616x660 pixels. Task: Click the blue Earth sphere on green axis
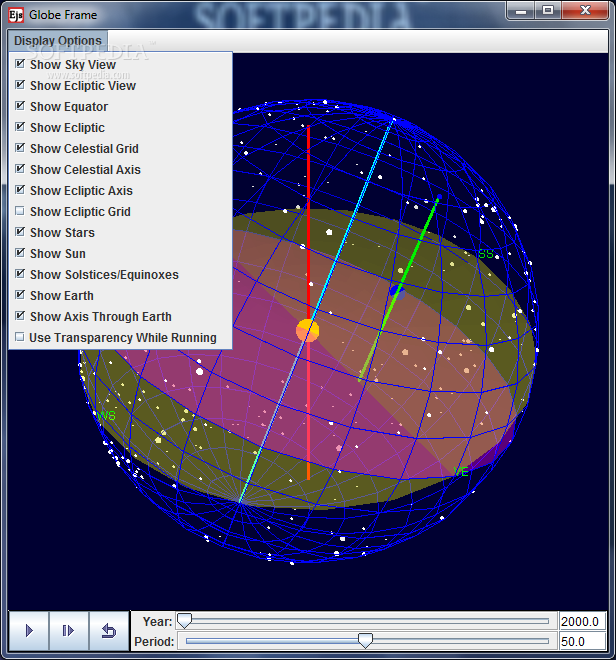click(x=397, y=291)
